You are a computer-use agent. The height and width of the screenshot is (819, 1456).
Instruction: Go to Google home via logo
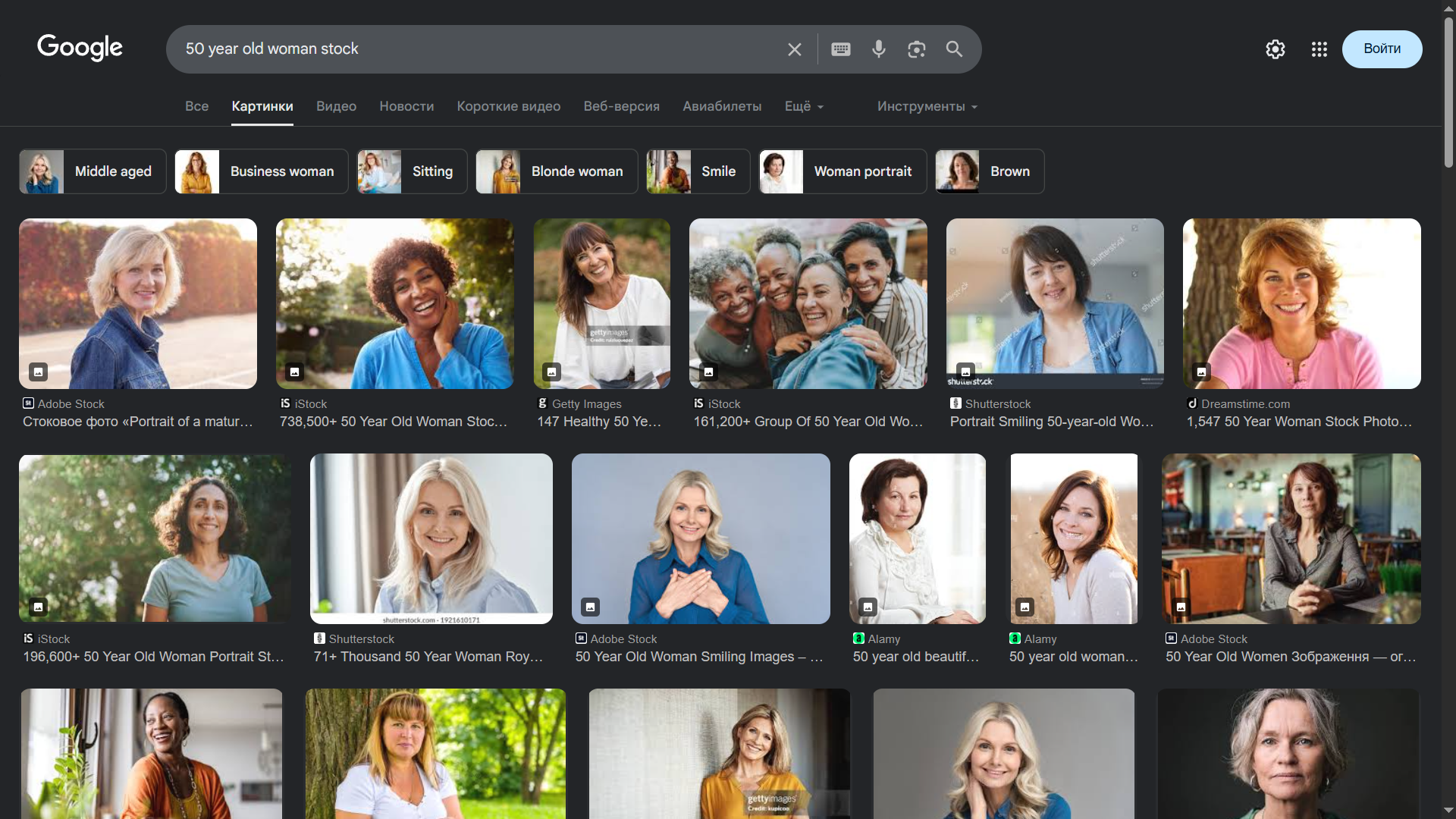coord(80,48)
